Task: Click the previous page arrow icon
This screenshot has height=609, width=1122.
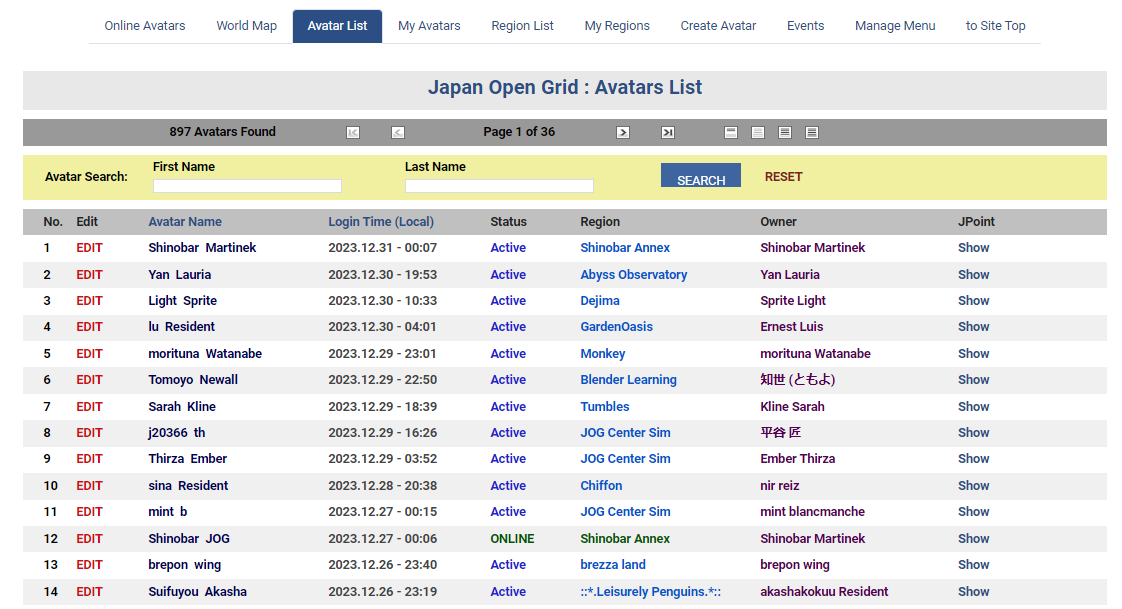Action: [x=398, y=132]
